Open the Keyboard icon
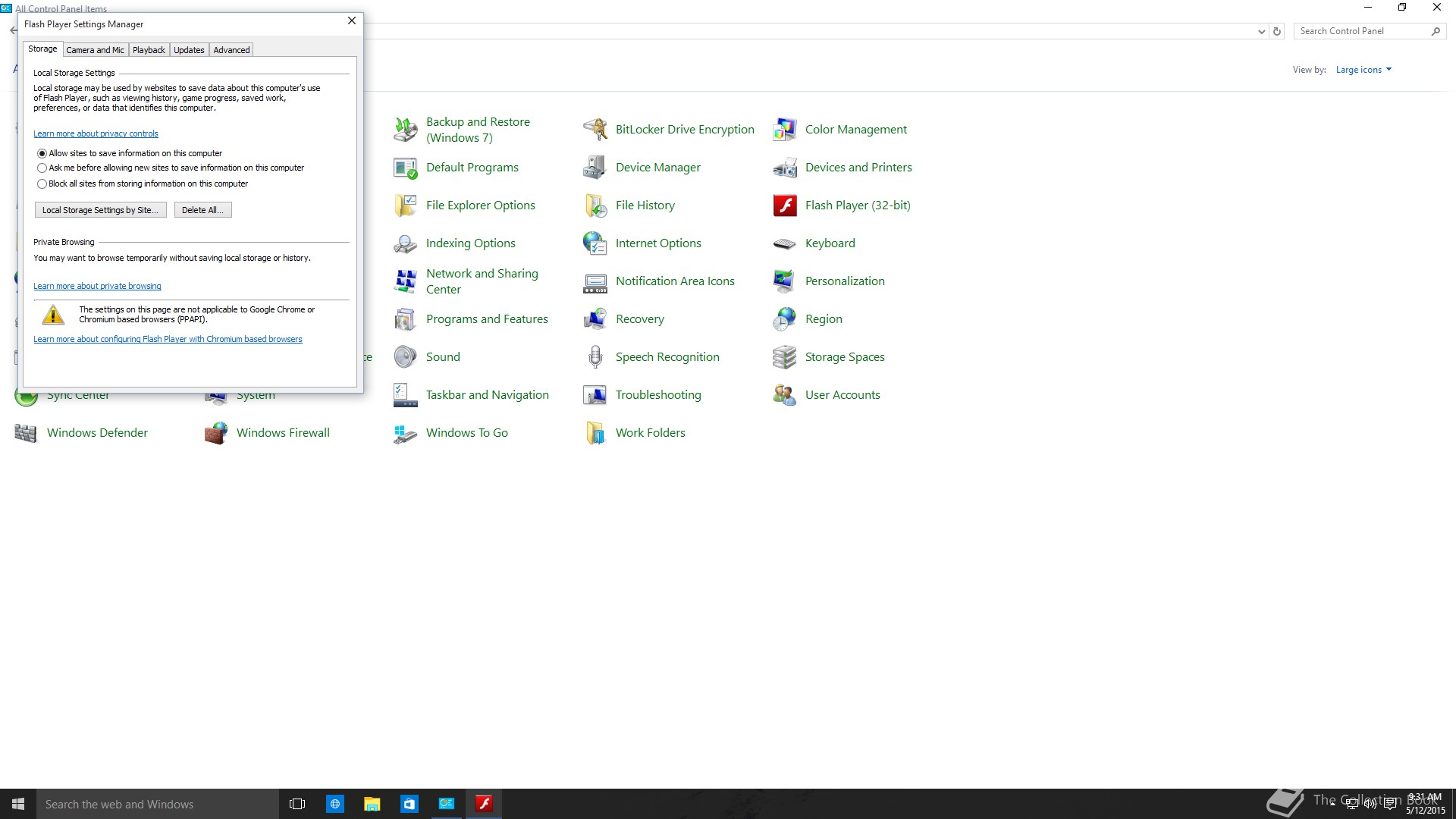 784,243
